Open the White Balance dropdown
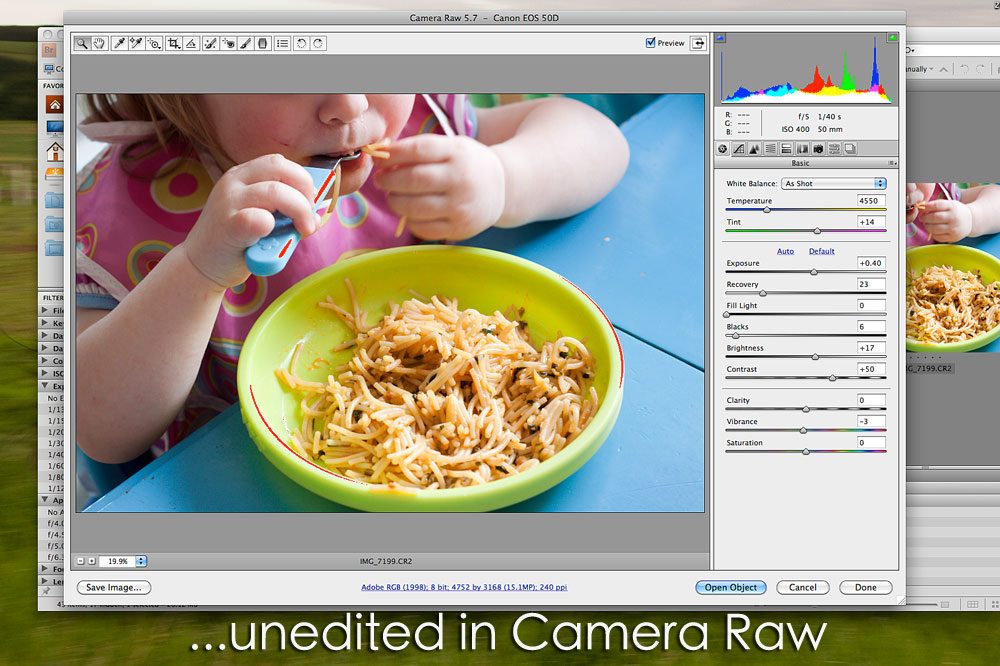The width and height of the screenshot is (1000, 666). point(834,184)
